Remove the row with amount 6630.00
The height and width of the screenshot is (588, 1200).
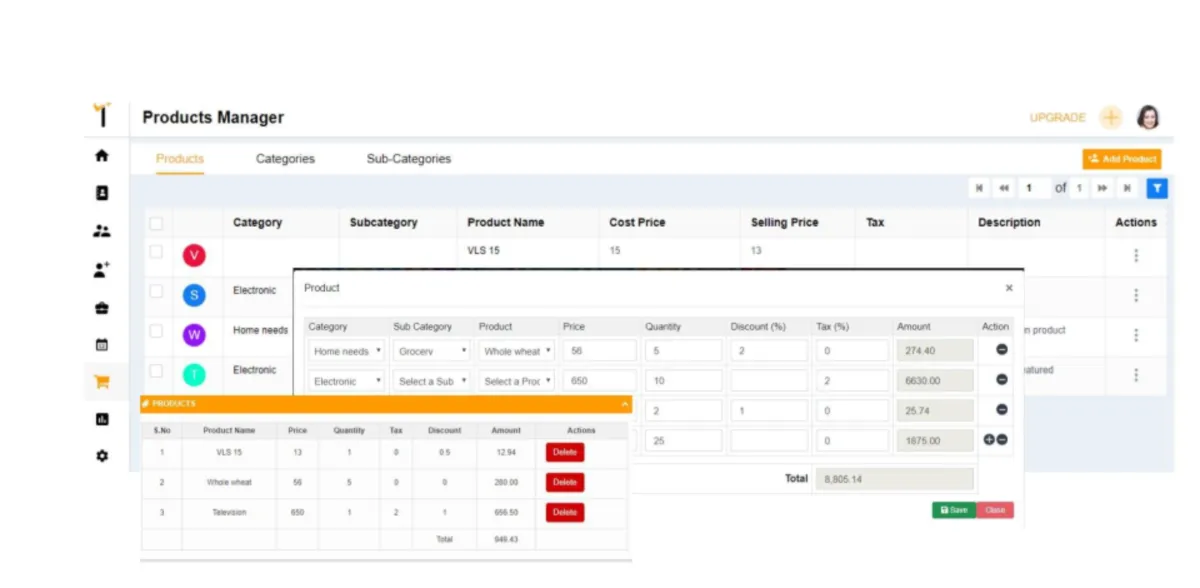[1002, 380]
